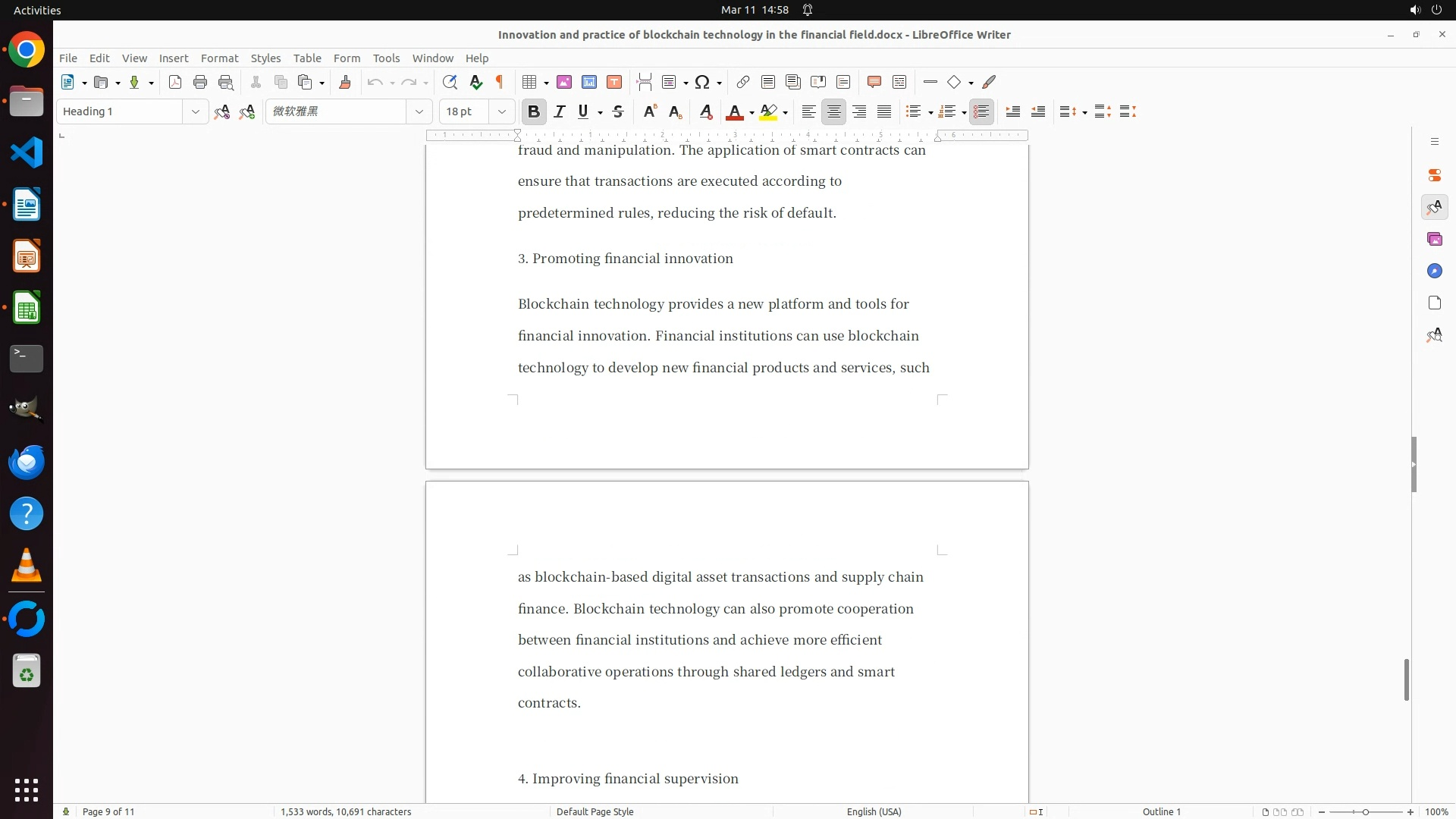This screenshot has width=1456, height=819.
Task: Insert a special character (Omega icon)
Action: coord(702,83)
